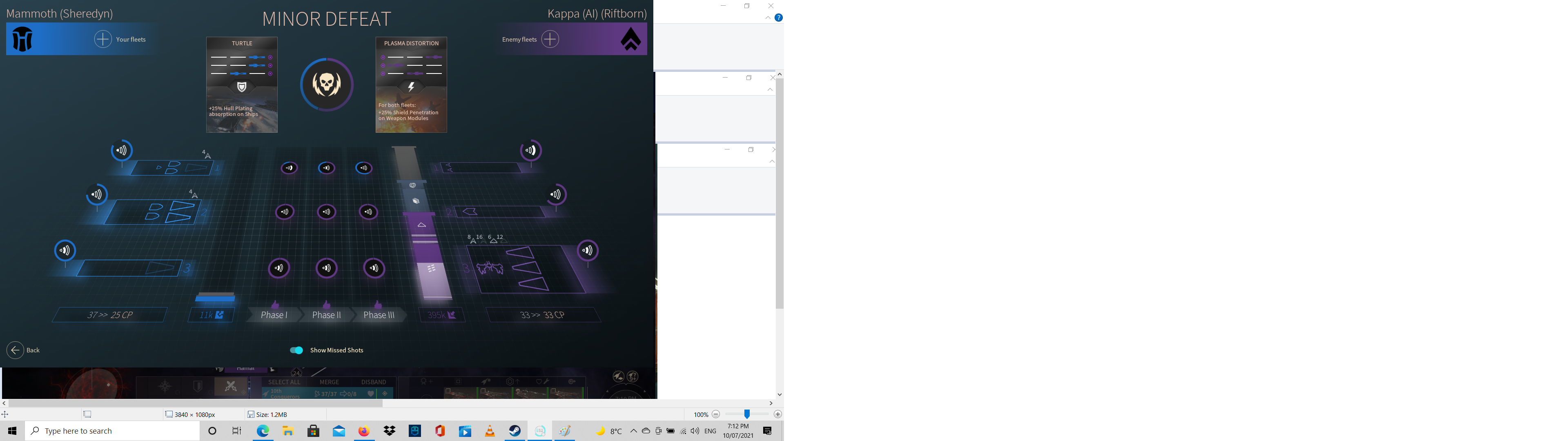The image size is (1568, 441).
Task: Select the Phase III tab
Action: coord(379,315)
